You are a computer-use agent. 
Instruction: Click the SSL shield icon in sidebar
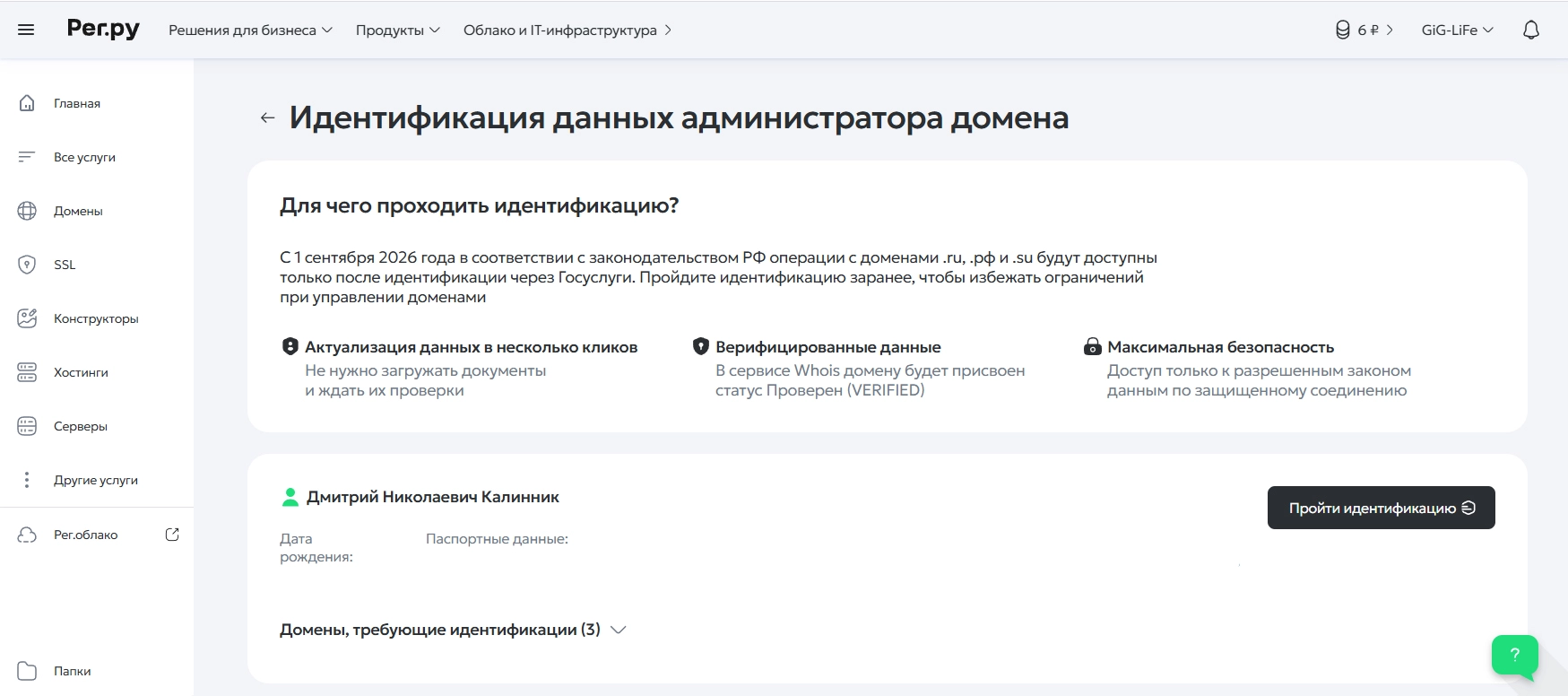27,265
